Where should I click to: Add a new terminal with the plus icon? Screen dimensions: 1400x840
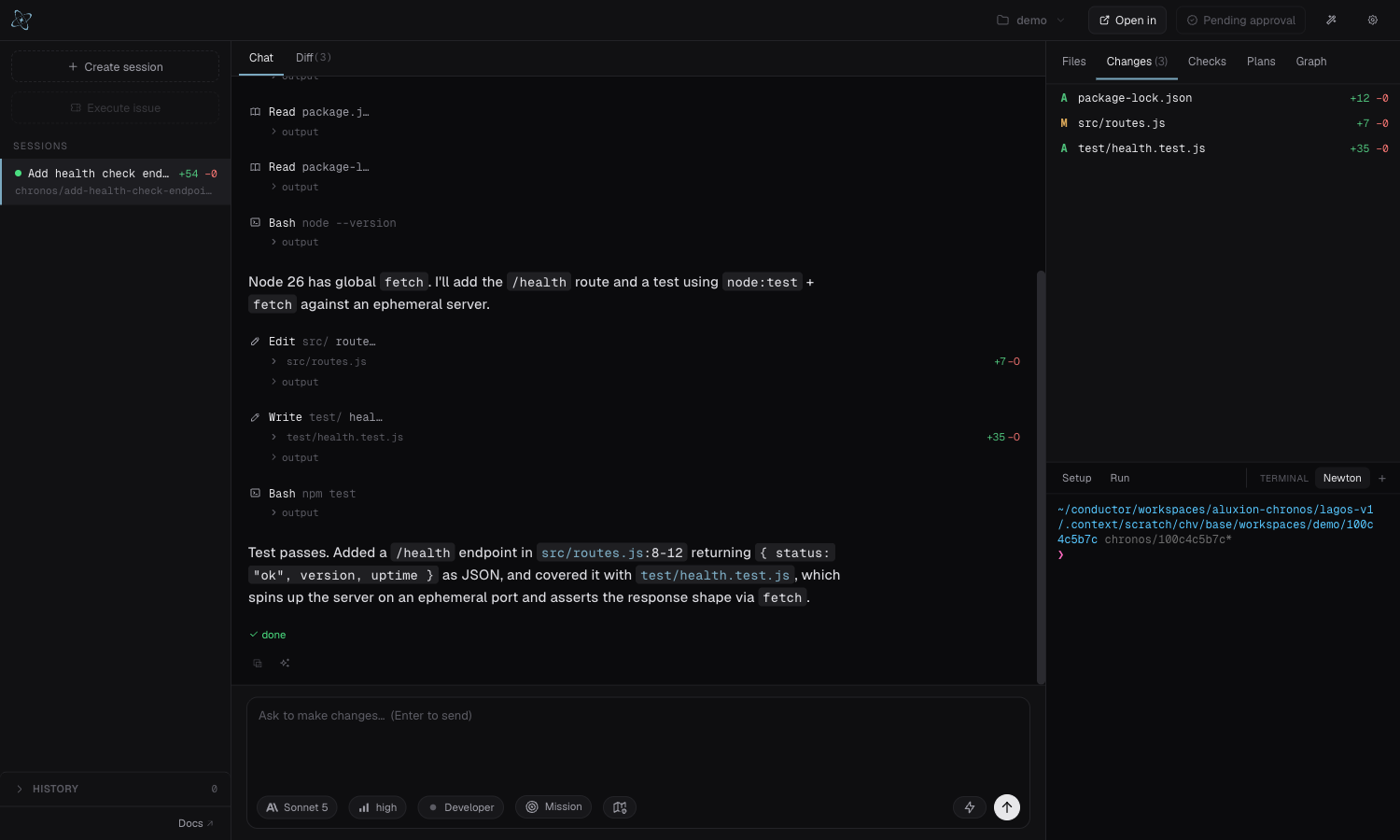(1382, 478)
